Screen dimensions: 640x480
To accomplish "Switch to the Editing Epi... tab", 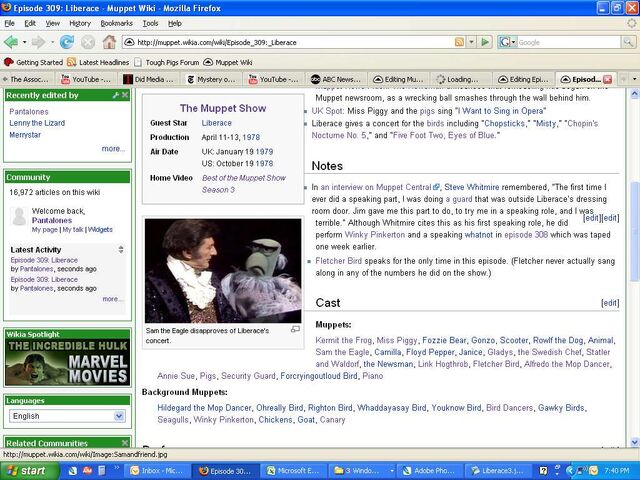I will point(524,79).
